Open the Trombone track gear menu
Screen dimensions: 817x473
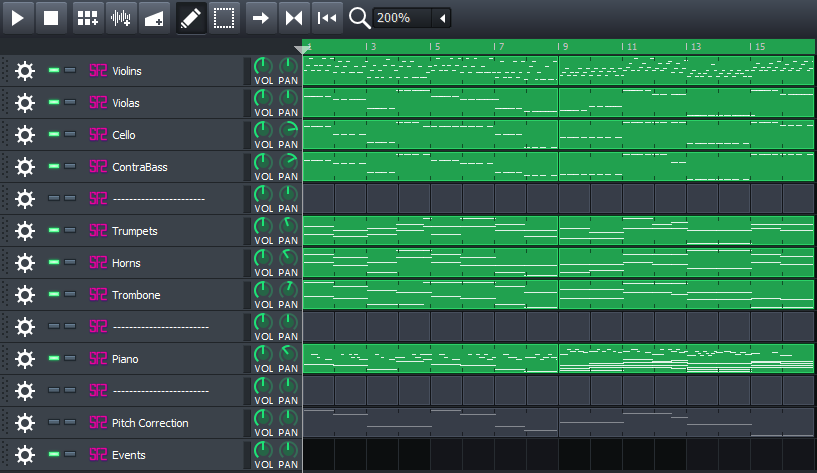pyautogui.click(x=24, y=295)
